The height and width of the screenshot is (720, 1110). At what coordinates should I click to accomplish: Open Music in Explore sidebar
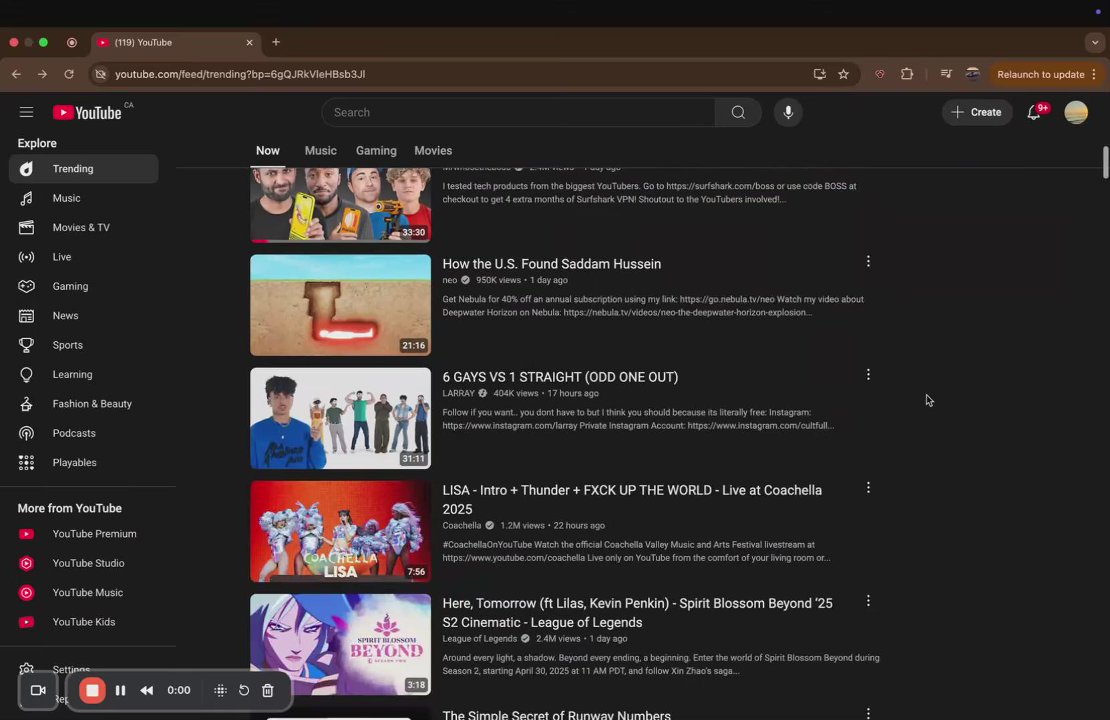[84, 198]
